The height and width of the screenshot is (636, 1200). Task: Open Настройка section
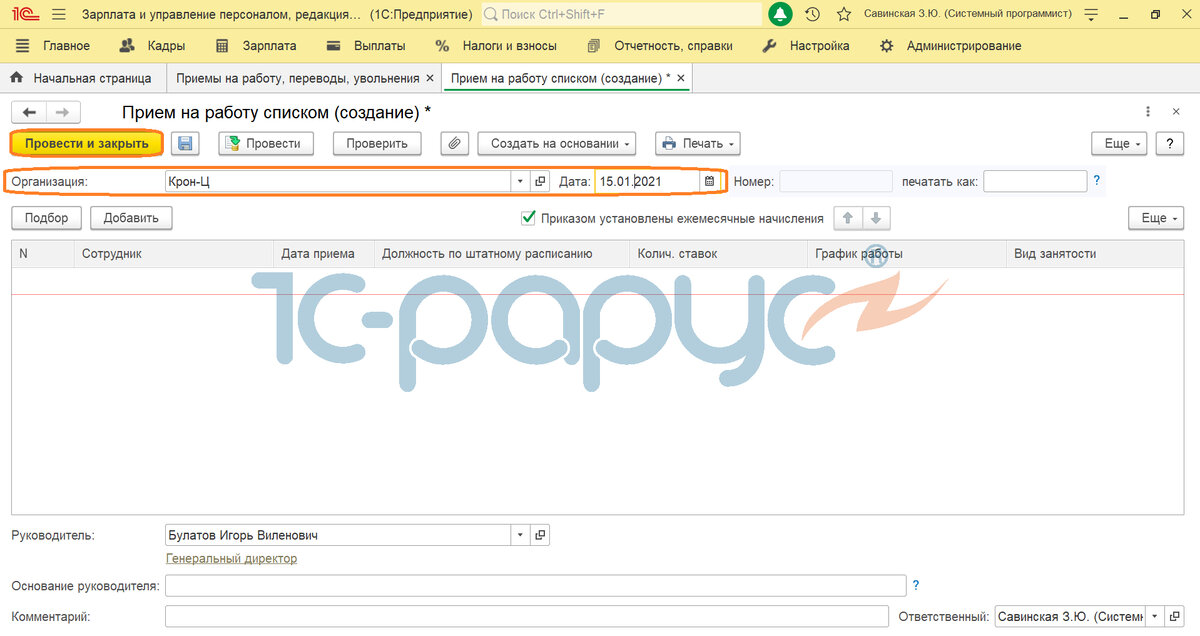pyautogui.click(x=806, y=46)
